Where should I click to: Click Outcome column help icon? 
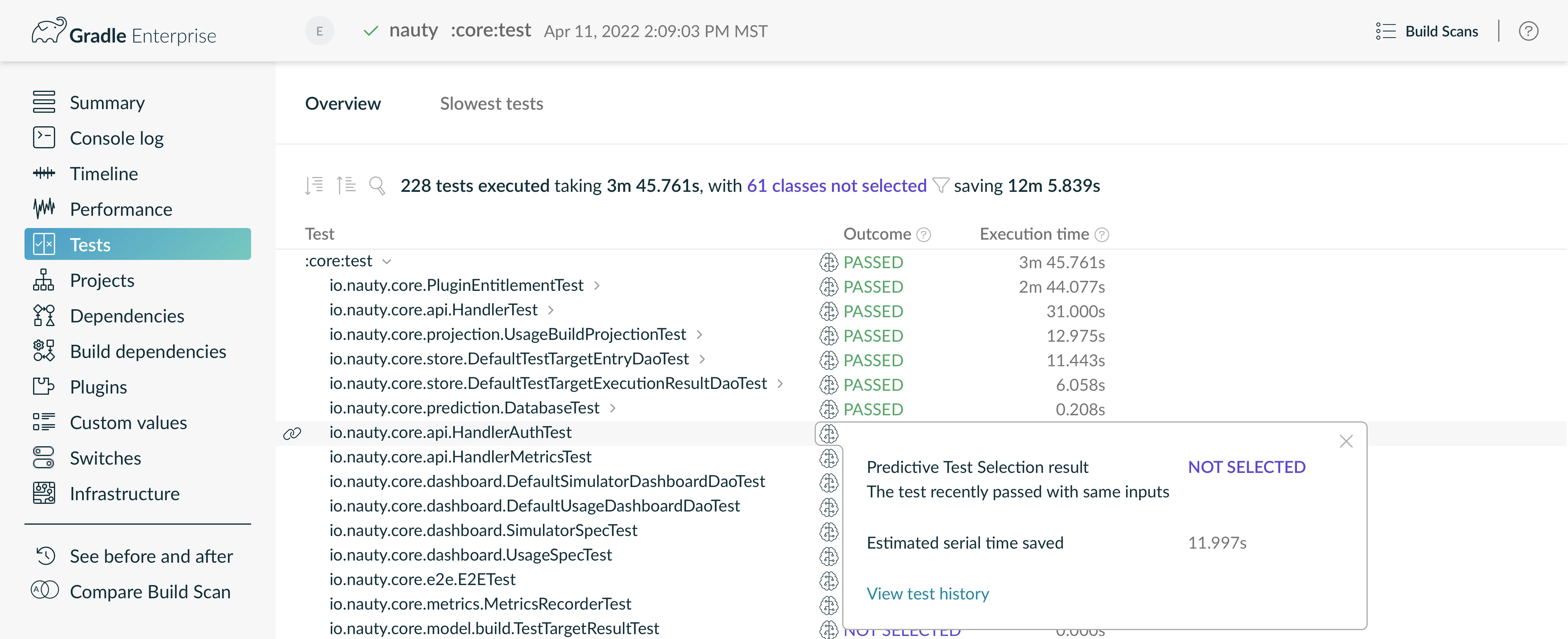click(x=924, y=234)
